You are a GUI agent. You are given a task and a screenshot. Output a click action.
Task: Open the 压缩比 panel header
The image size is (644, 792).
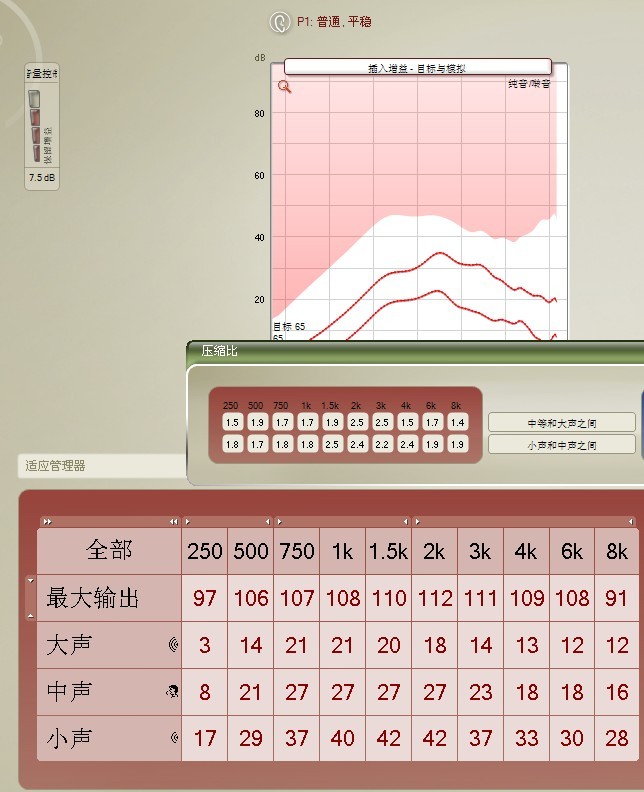[415, 351]
